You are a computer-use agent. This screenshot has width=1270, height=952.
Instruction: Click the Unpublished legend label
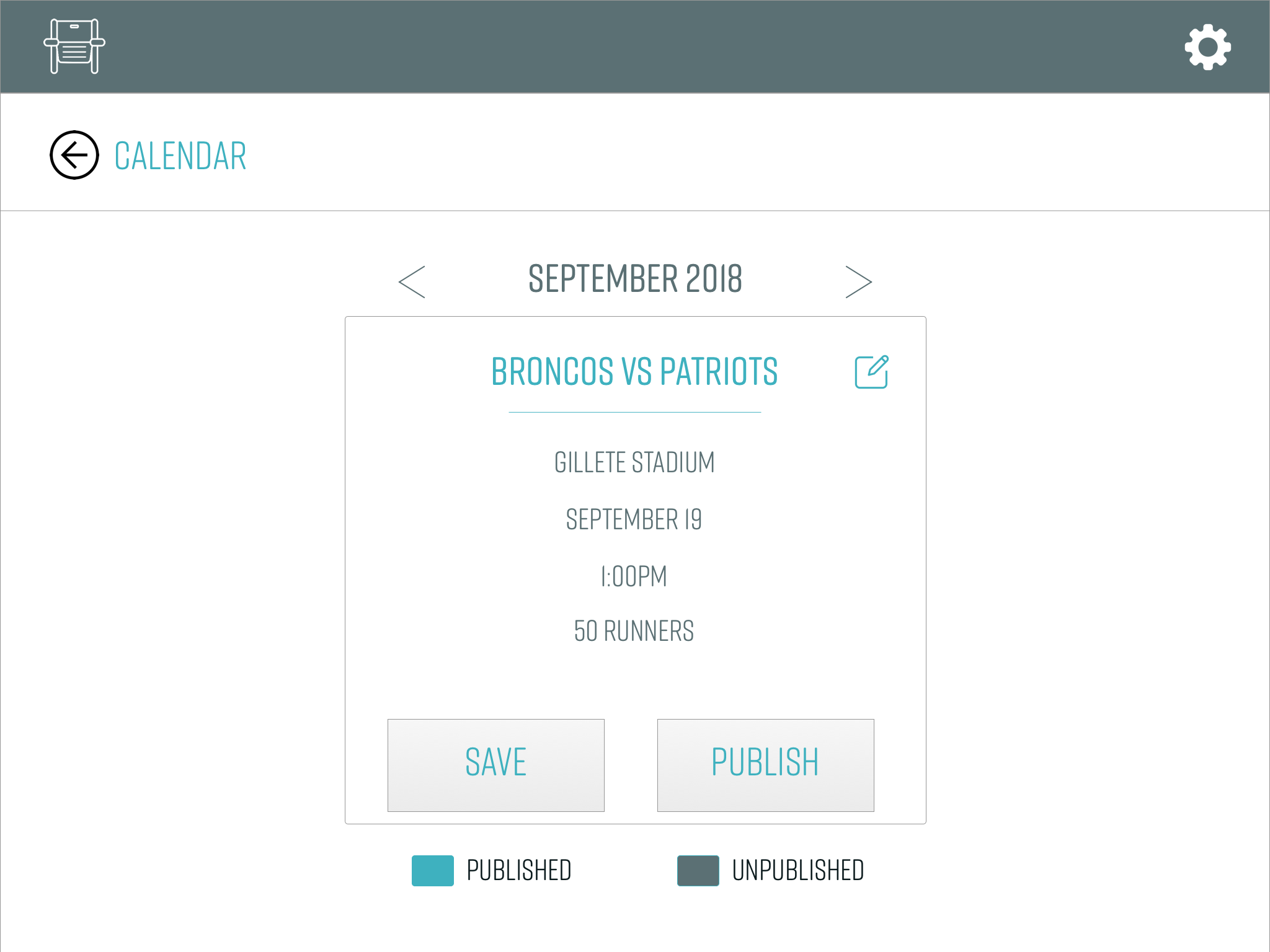tap(798, 871)
